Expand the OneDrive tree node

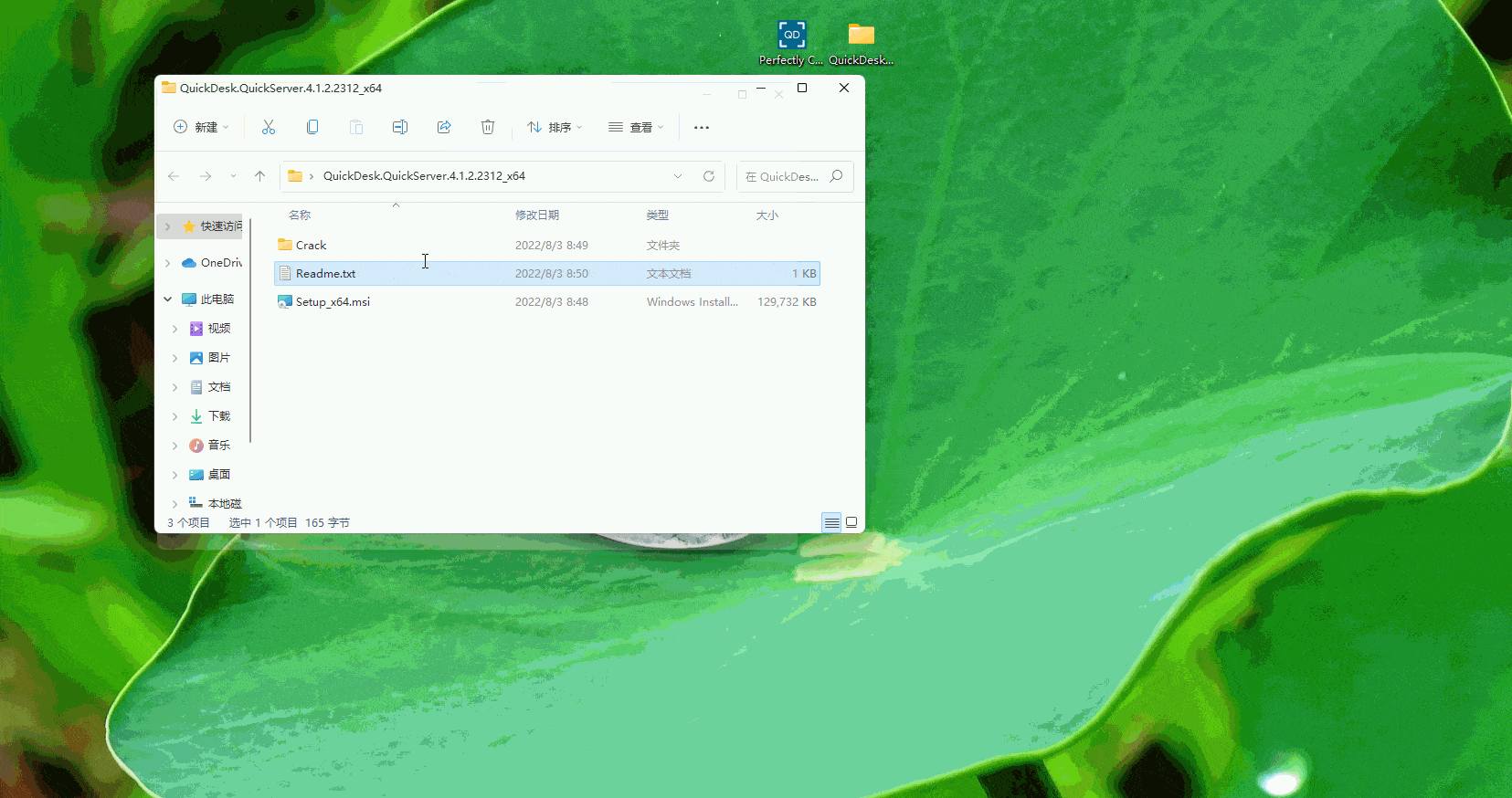tap(168, 263)
